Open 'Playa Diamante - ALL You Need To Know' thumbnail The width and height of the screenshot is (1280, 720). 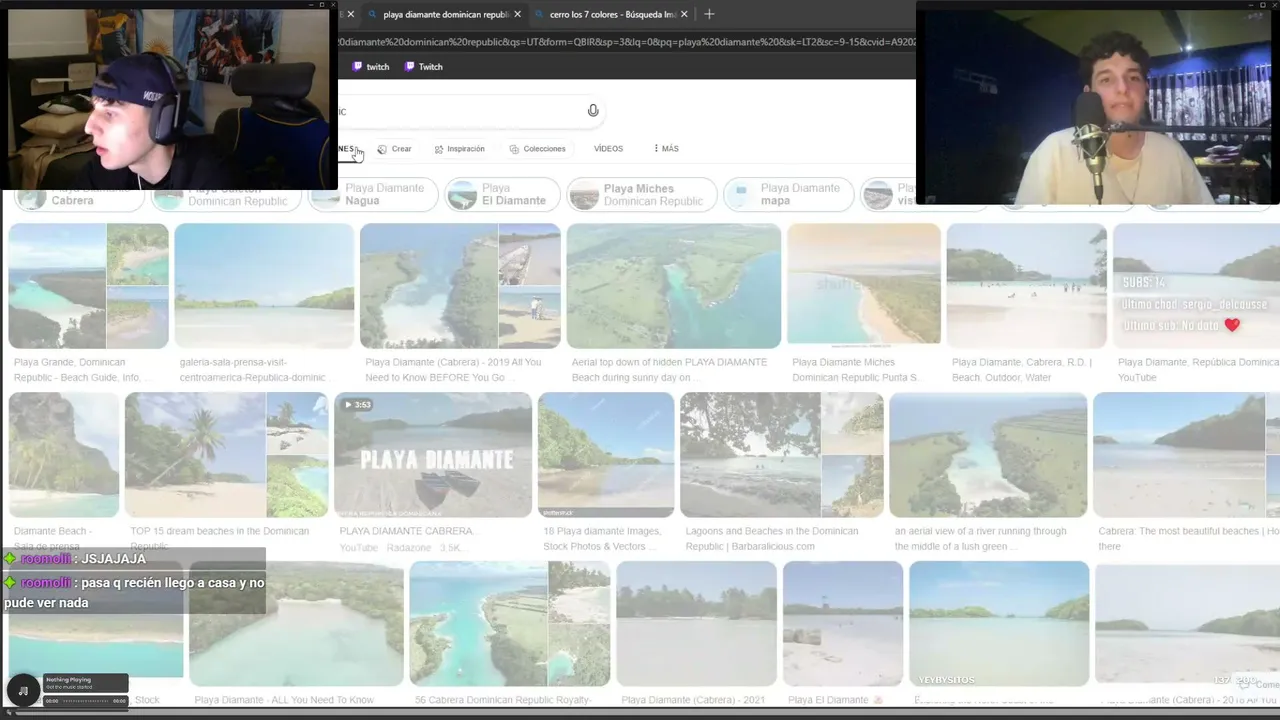[296, 624]
